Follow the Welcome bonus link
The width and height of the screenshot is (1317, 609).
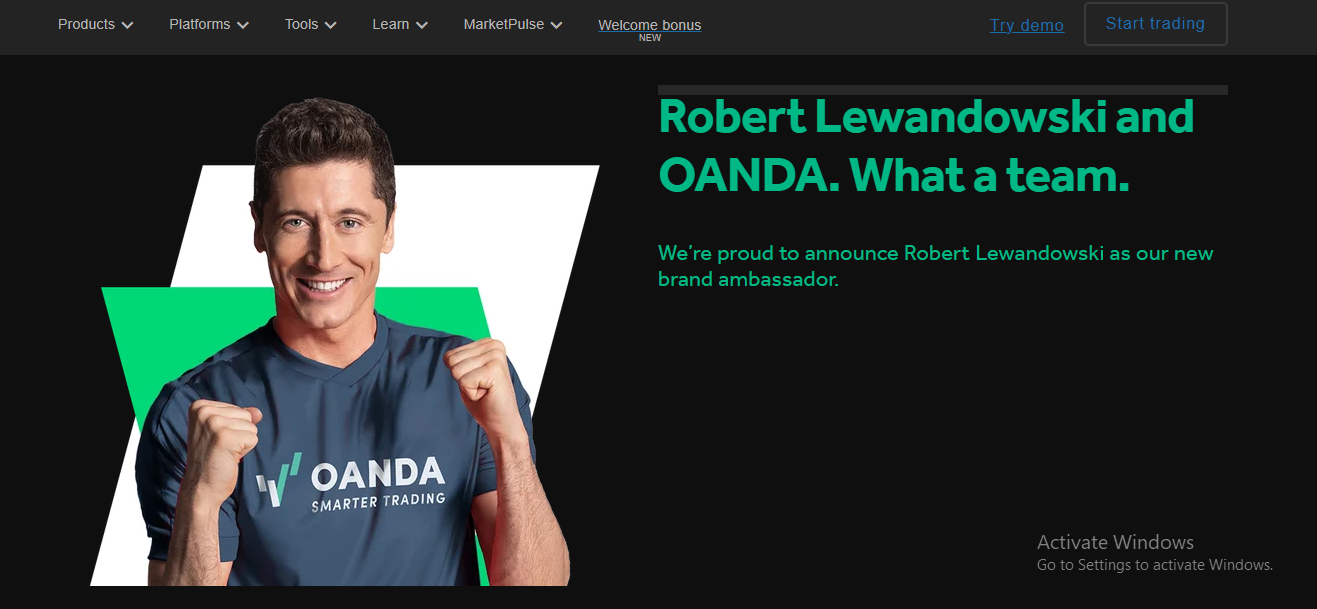pos(650,25)
